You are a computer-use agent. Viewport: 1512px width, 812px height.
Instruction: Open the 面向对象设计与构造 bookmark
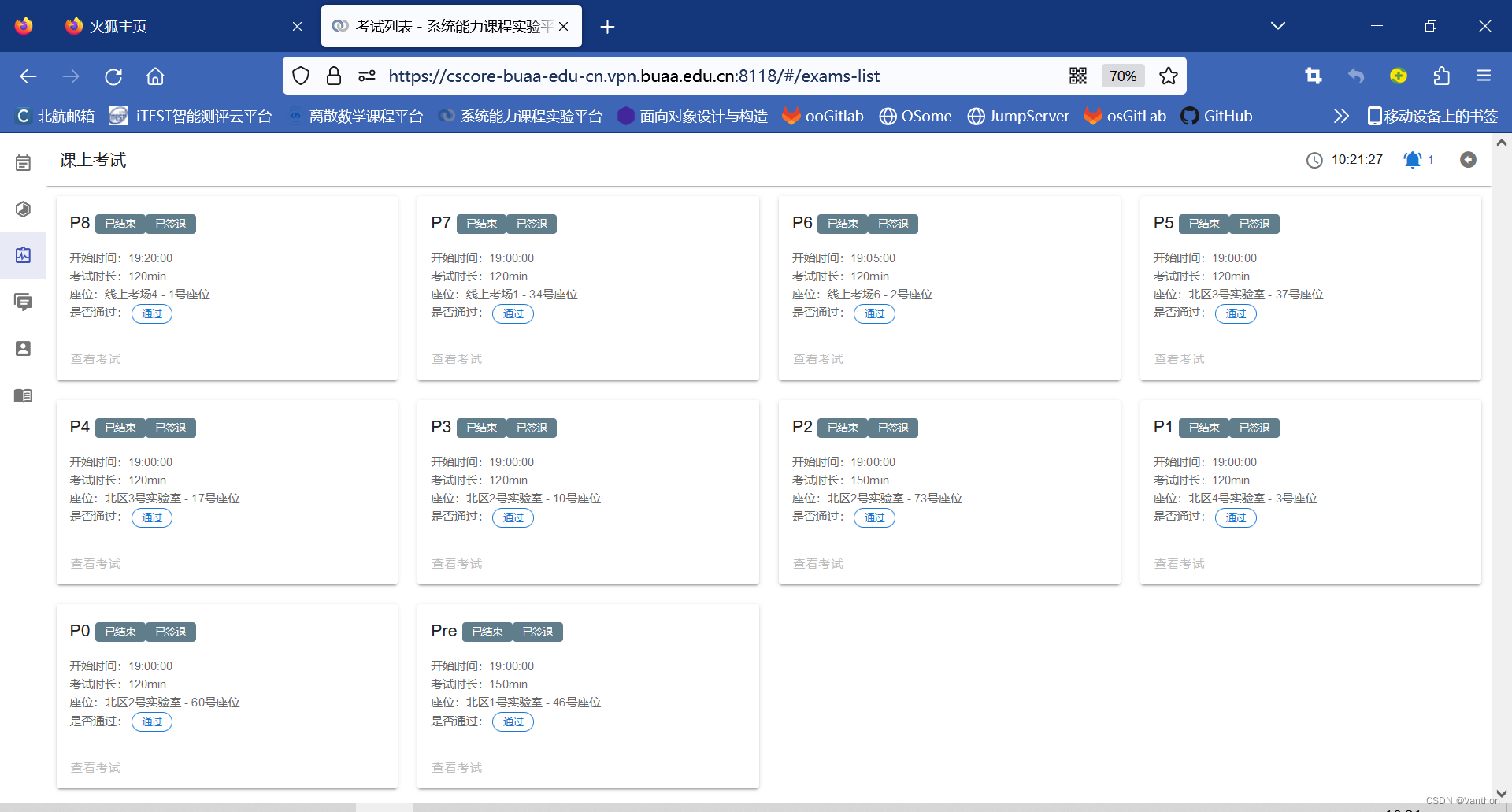tap(693, 117)
